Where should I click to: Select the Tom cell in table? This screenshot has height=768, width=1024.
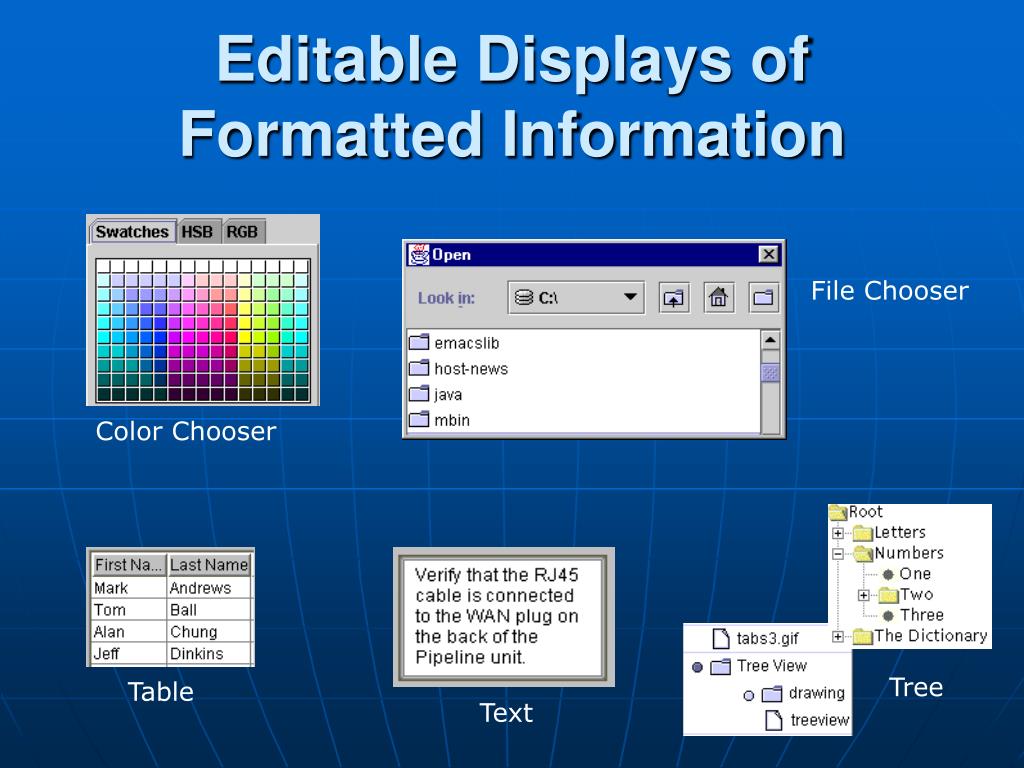pos(129,610)
